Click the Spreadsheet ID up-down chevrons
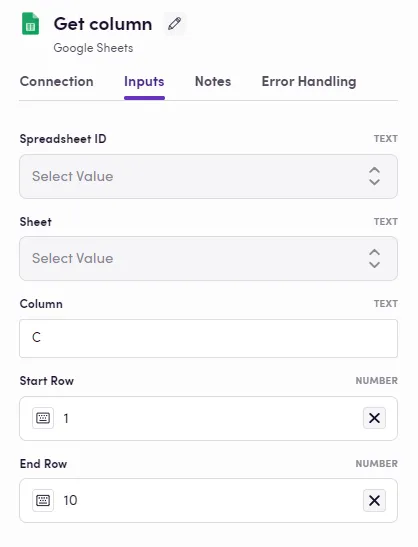 point(374,176)
